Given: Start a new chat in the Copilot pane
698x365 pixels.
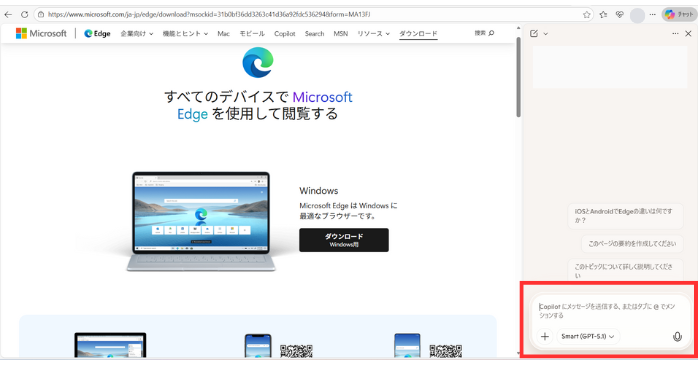Looking at the screenshot, I should 534,33.
